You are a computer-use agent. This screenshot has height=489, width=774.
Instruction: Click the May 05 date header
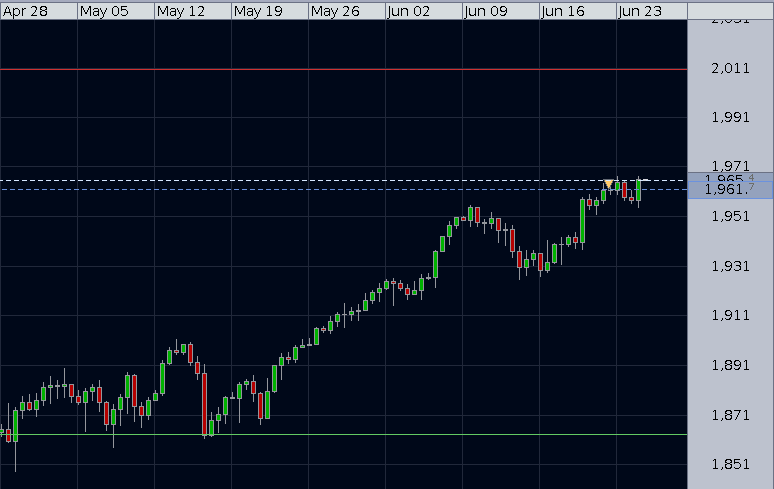[116, 11]
